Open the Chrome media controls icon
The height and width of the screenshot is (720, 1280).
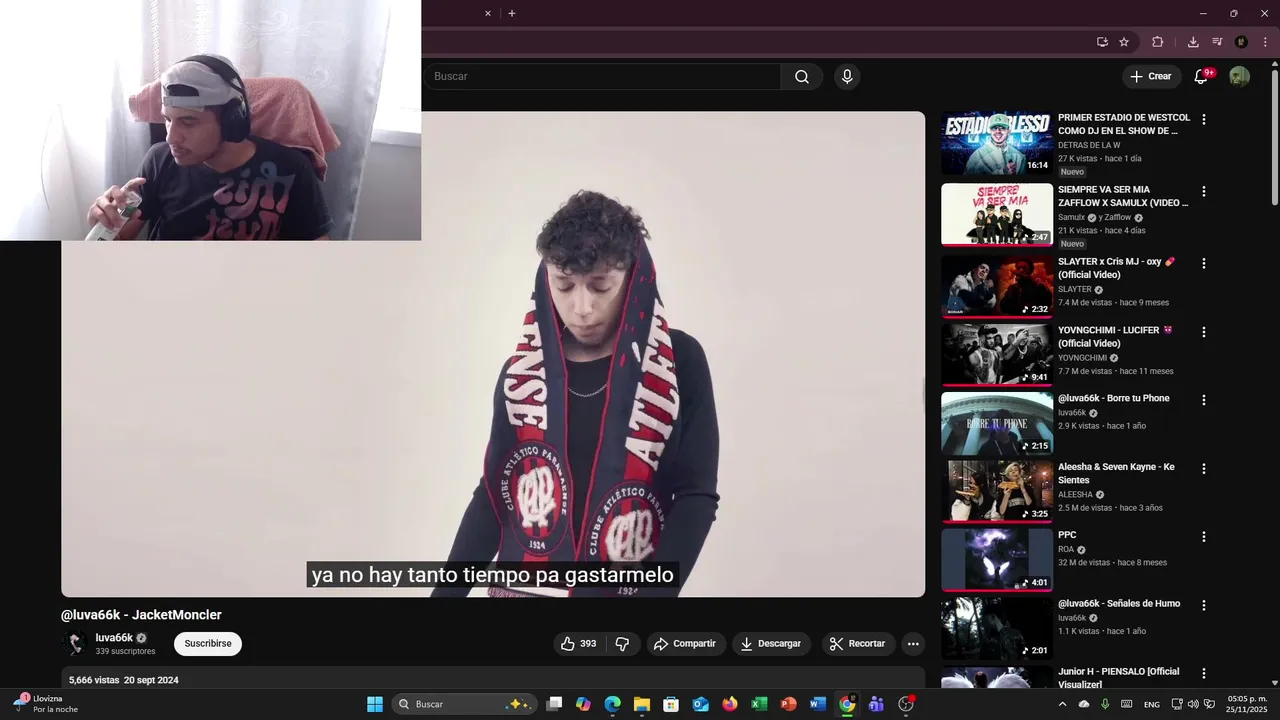(1217, 42)
